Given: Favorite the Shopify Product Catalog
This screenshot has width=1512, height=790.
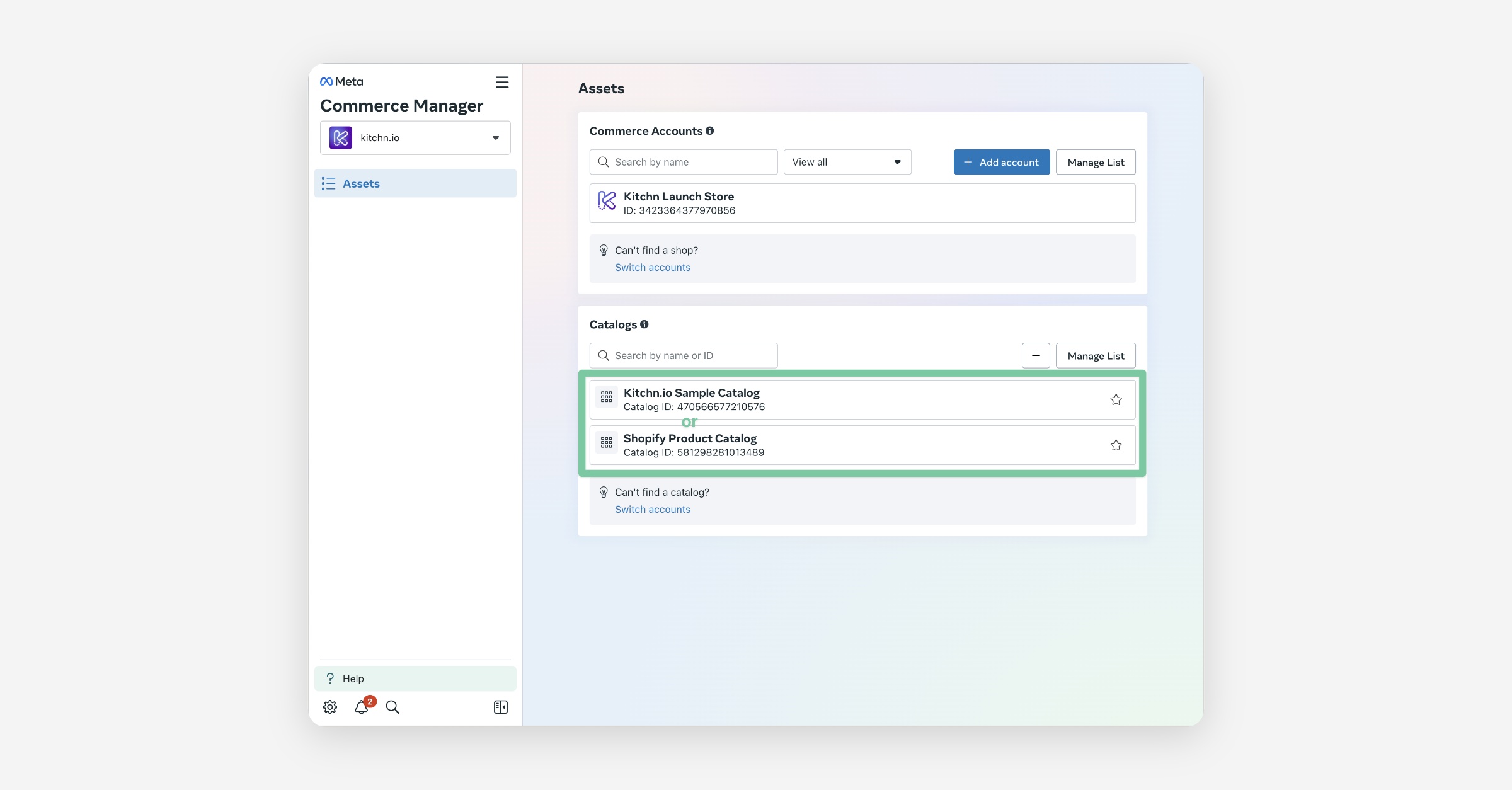Looking at the screenshot, I should [1116, 445].
